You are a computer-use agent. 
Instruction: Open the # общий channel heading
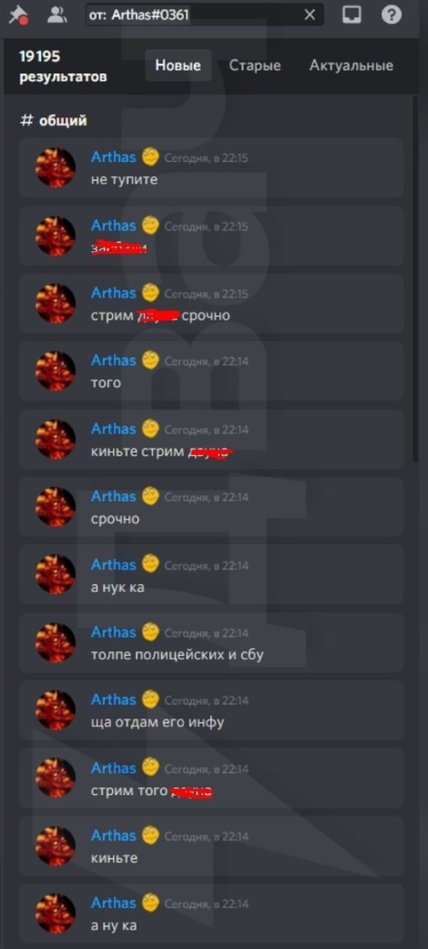click(53, 120)
